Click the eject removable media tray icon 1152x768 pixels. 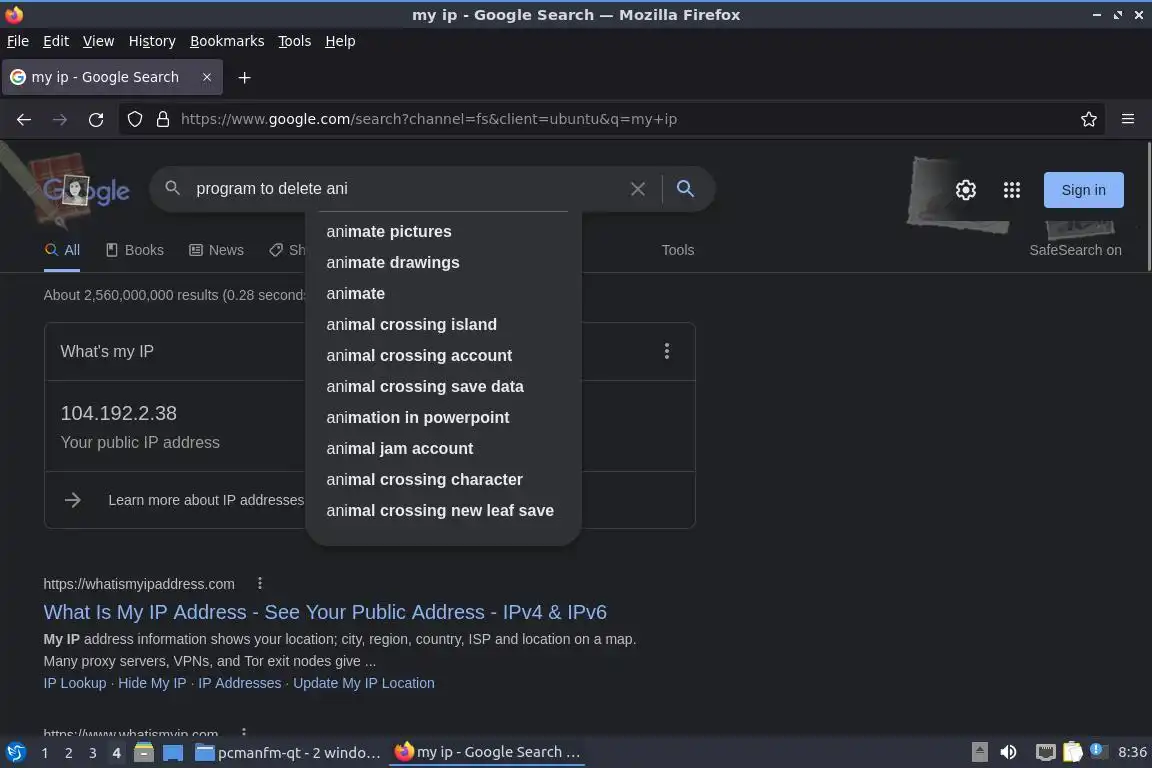[979, 752]
